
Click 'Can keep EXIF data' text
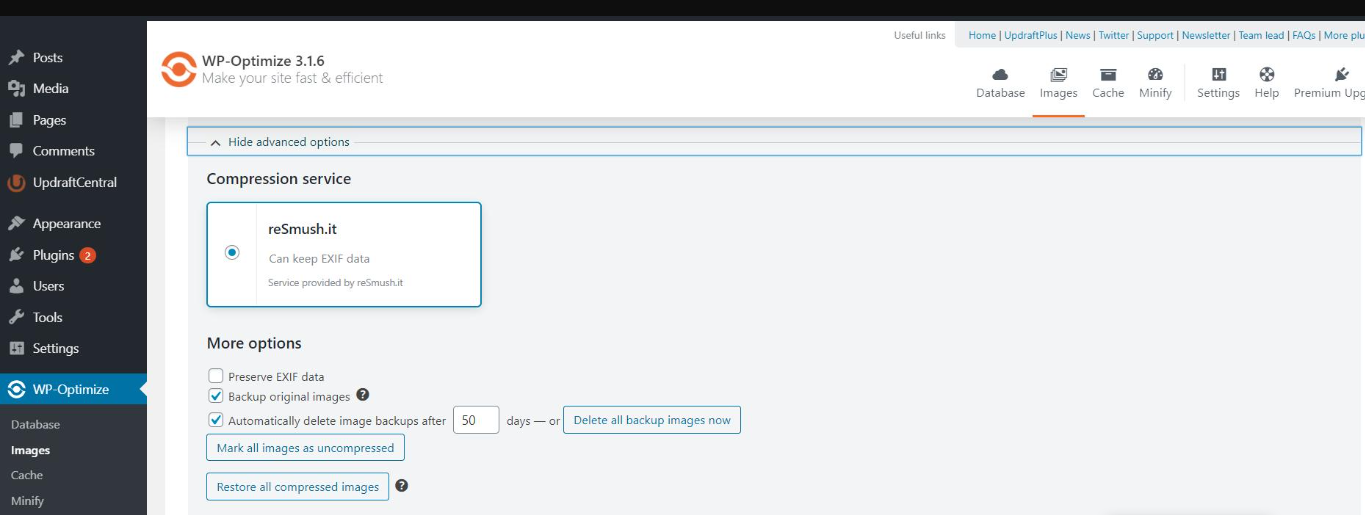tap(319, 259)
